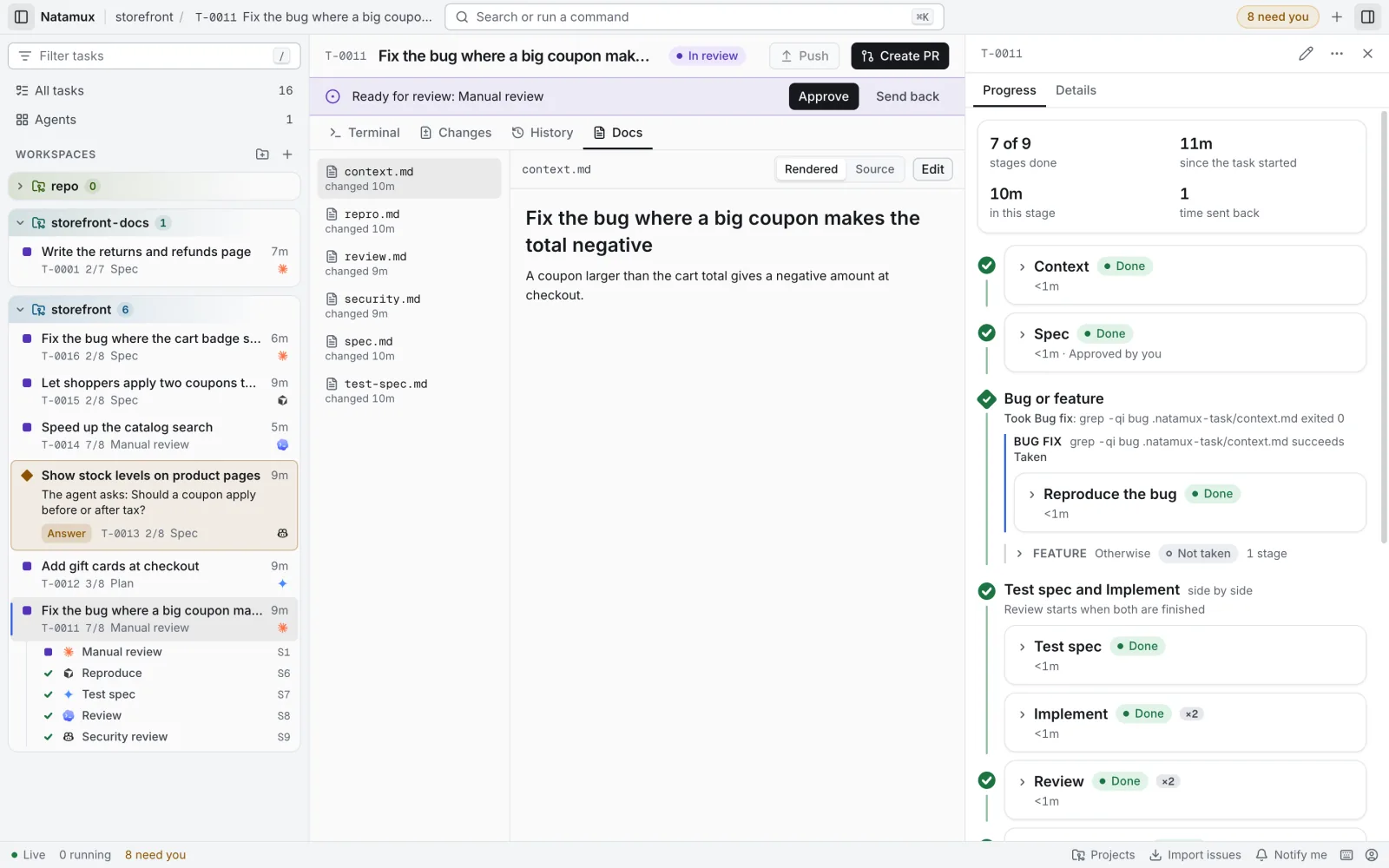Click the edit pencil icon for T-0011

pyautogui.click(x=1306, y=54)
